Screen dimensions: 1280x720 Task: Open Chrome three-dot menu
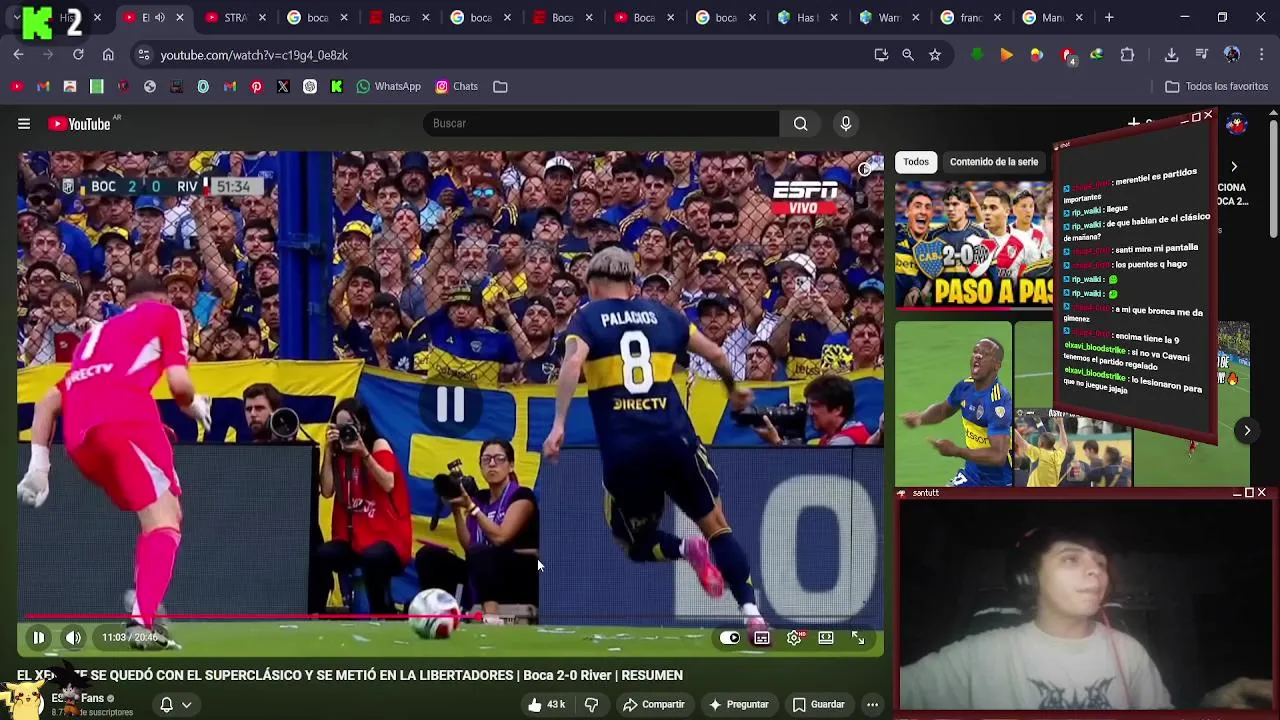pyautogui.click(x=1261, y=55)
